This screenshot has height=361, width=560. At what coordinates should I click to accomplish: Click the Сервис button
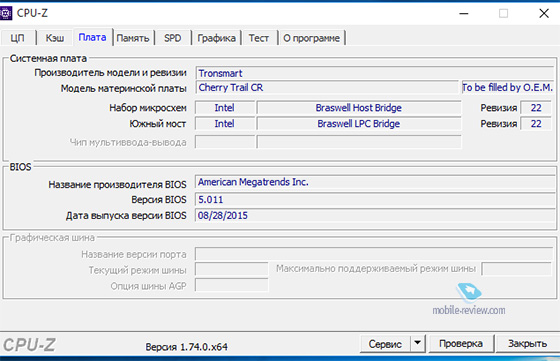click(x=385, y=344)
